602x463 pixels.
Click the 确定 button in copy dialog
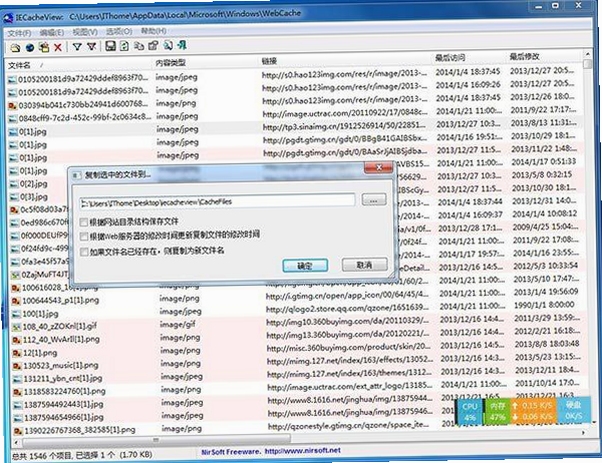(305, 265)
